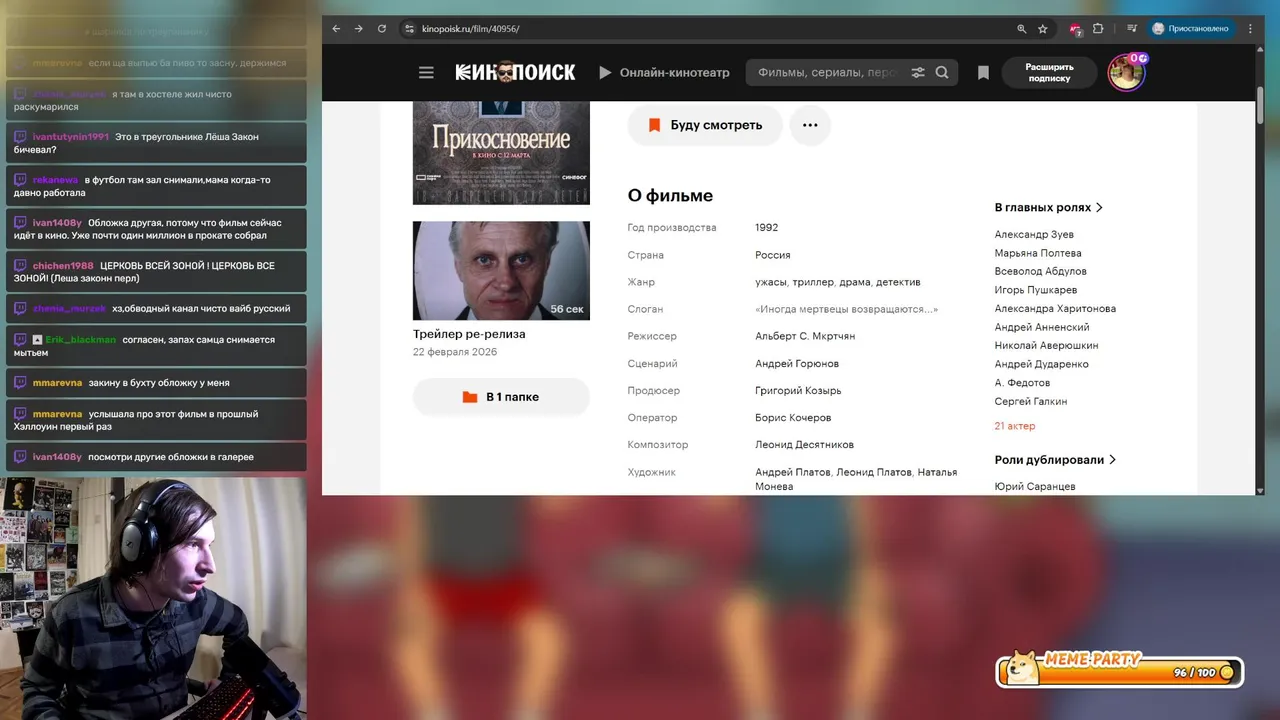The image size is (1280, 720).
Task: Show all actors via '21 актер' link
Action: coord(1015,426)
